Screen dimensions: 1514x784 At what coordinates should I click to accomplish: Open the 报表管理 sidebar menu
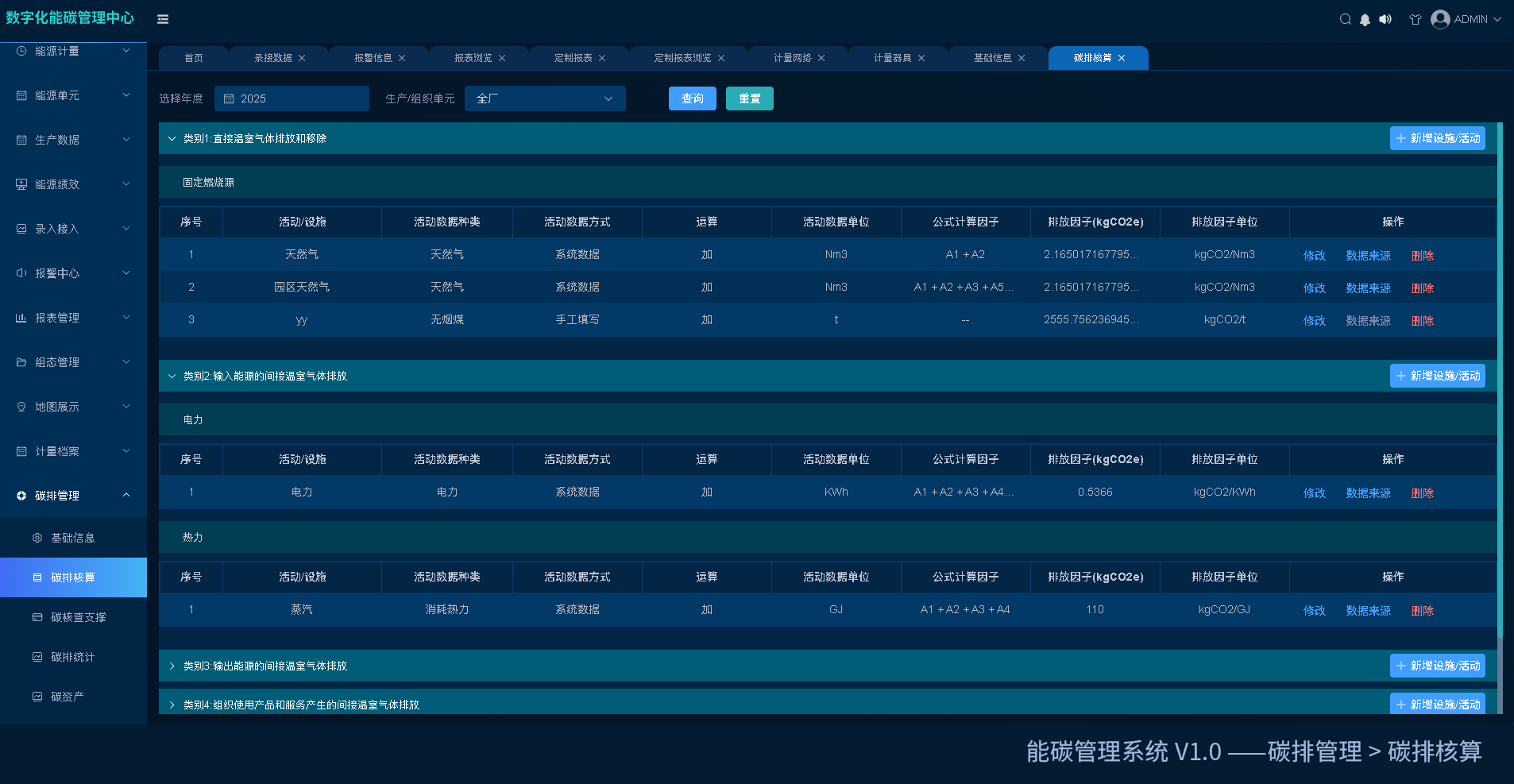[x=73, y=318]
